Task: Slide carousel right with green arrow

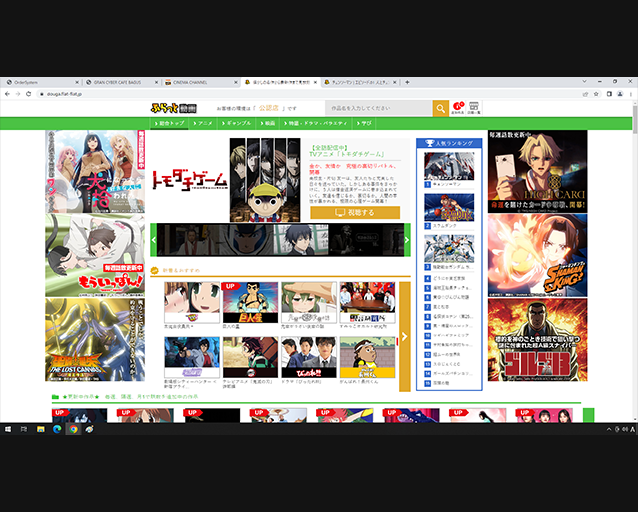Action: pos(407,240)
